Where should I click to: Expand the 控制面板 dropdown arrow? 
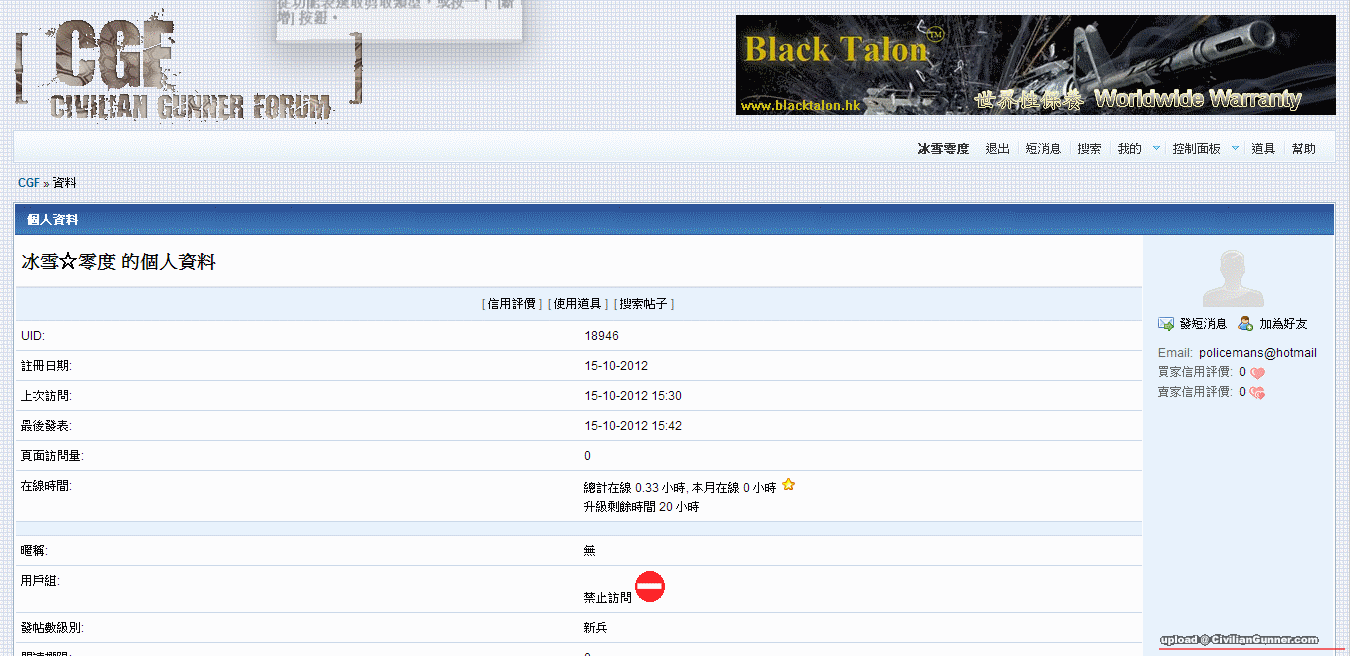[1235, 148]
